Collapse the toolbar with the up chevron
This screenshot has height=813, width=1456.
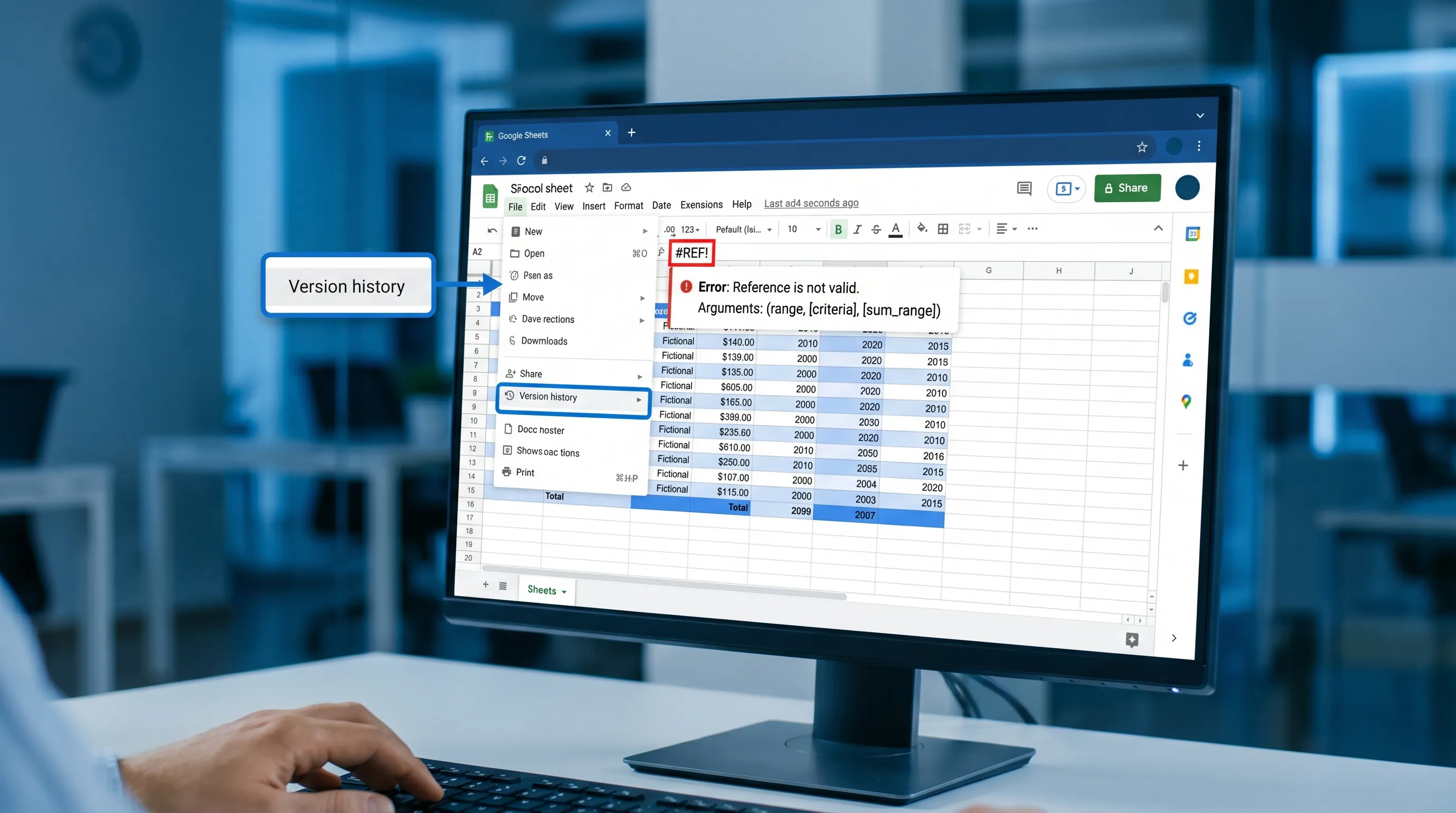(1158, 228)
